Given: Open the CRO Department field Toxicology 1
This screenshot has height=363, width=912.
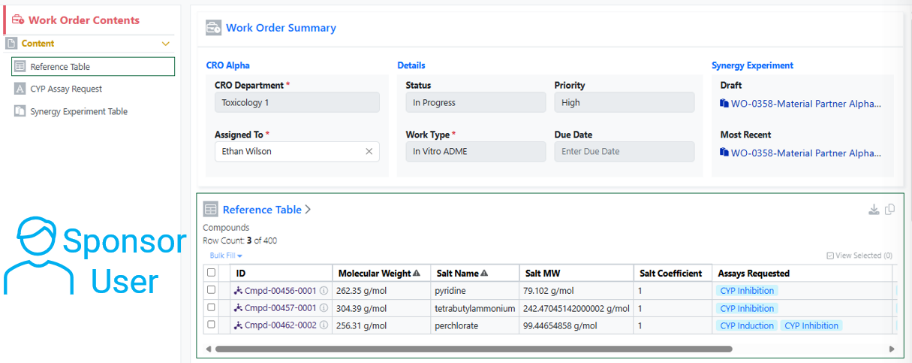Looking at the screenshot, I should click(x=297, y=102).
